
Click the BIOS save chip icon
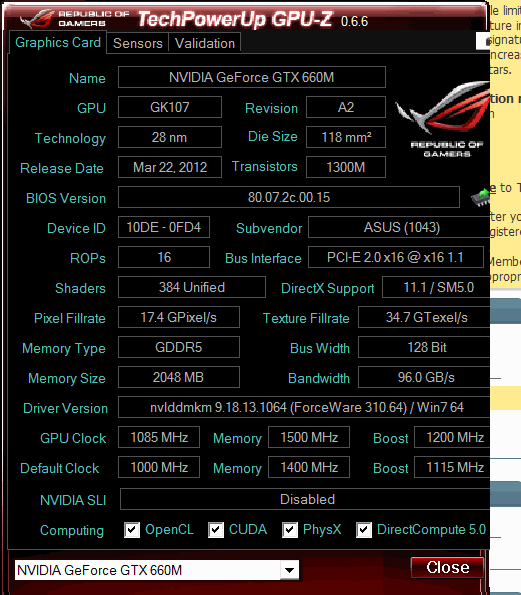480,197
